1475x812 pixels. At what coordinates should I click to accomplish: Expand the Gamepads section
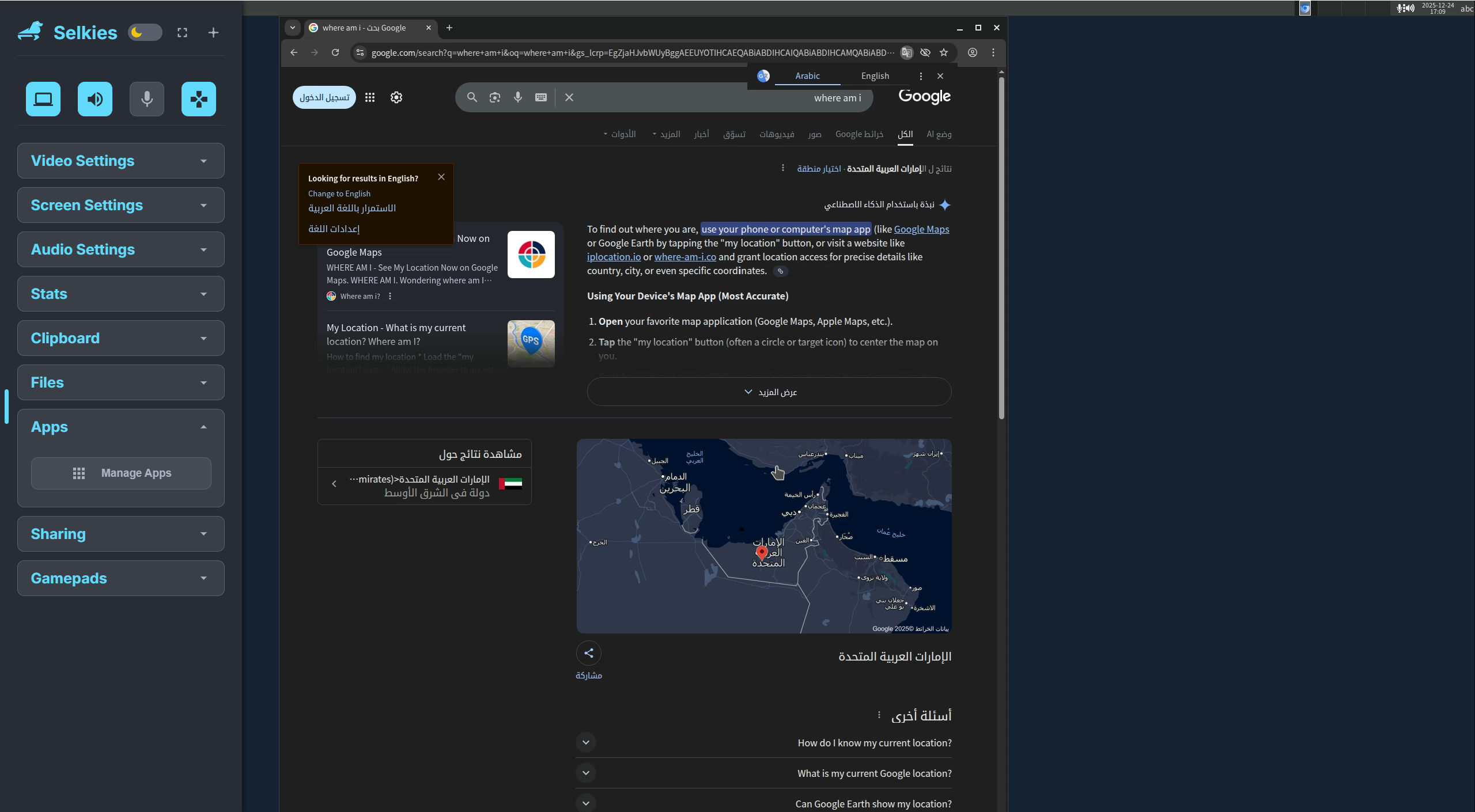pyautogui.click(x=121, y=578)
